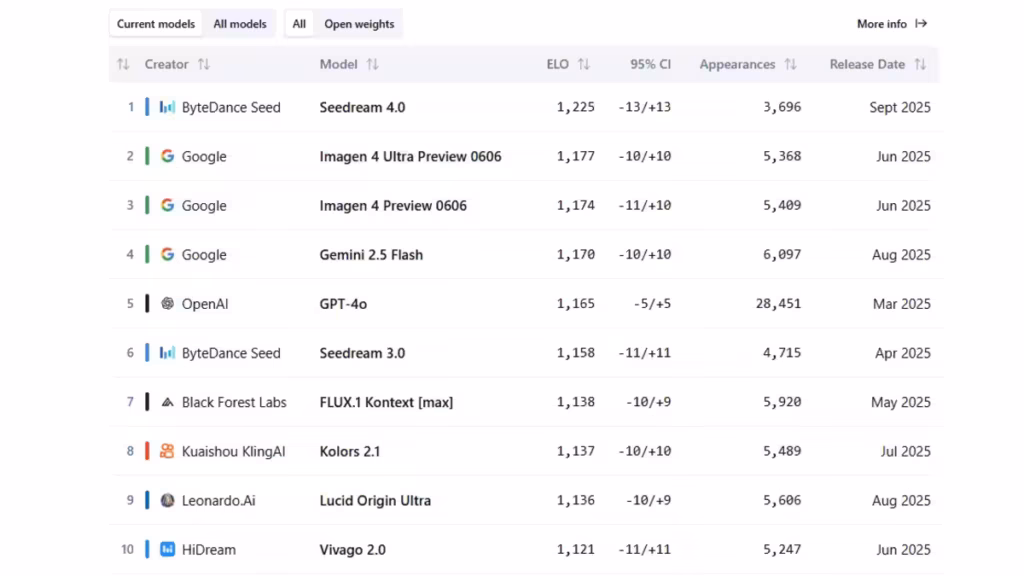Click the More info arrow icon
Screen dimensions: 1024x576
921,24
